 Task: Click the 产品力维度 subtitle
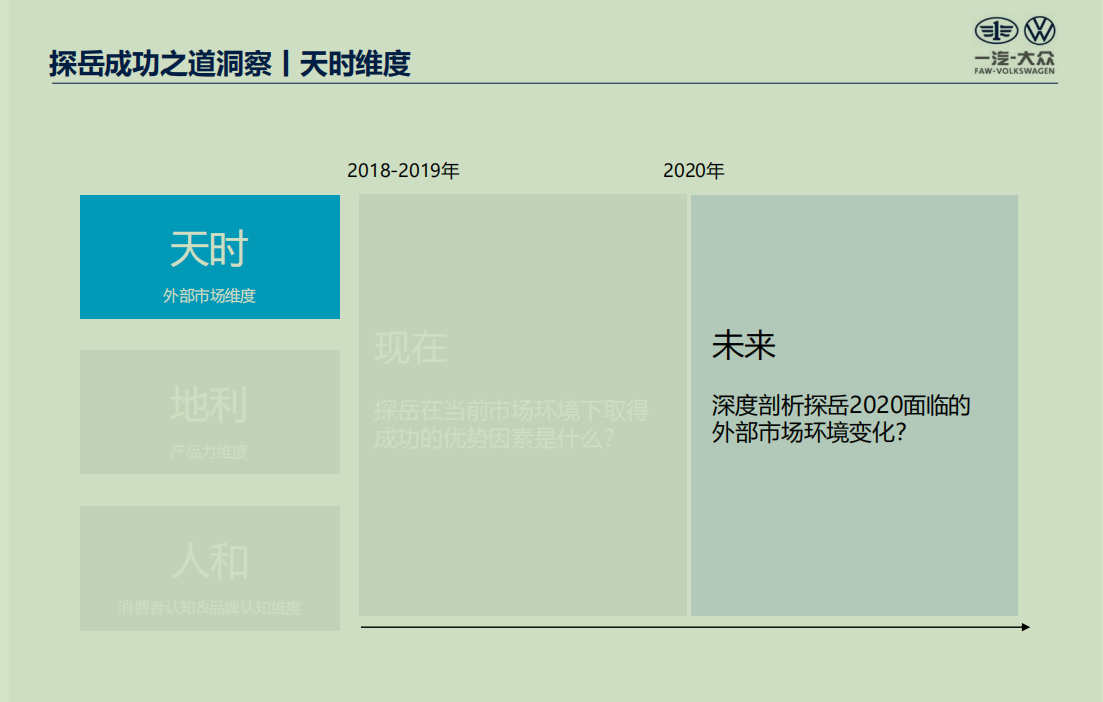coord(209,452)
